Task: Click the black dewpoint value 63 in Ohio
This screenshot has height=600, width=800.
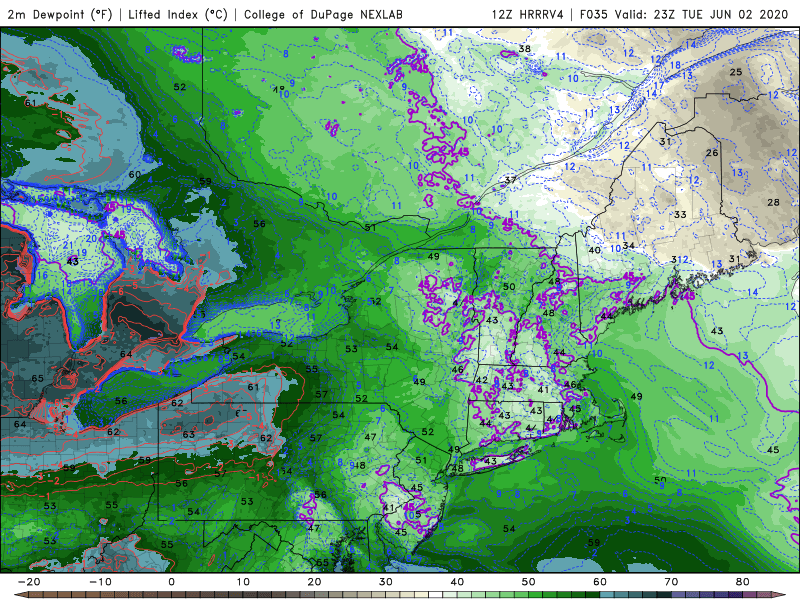Action: tap(189, 434)
